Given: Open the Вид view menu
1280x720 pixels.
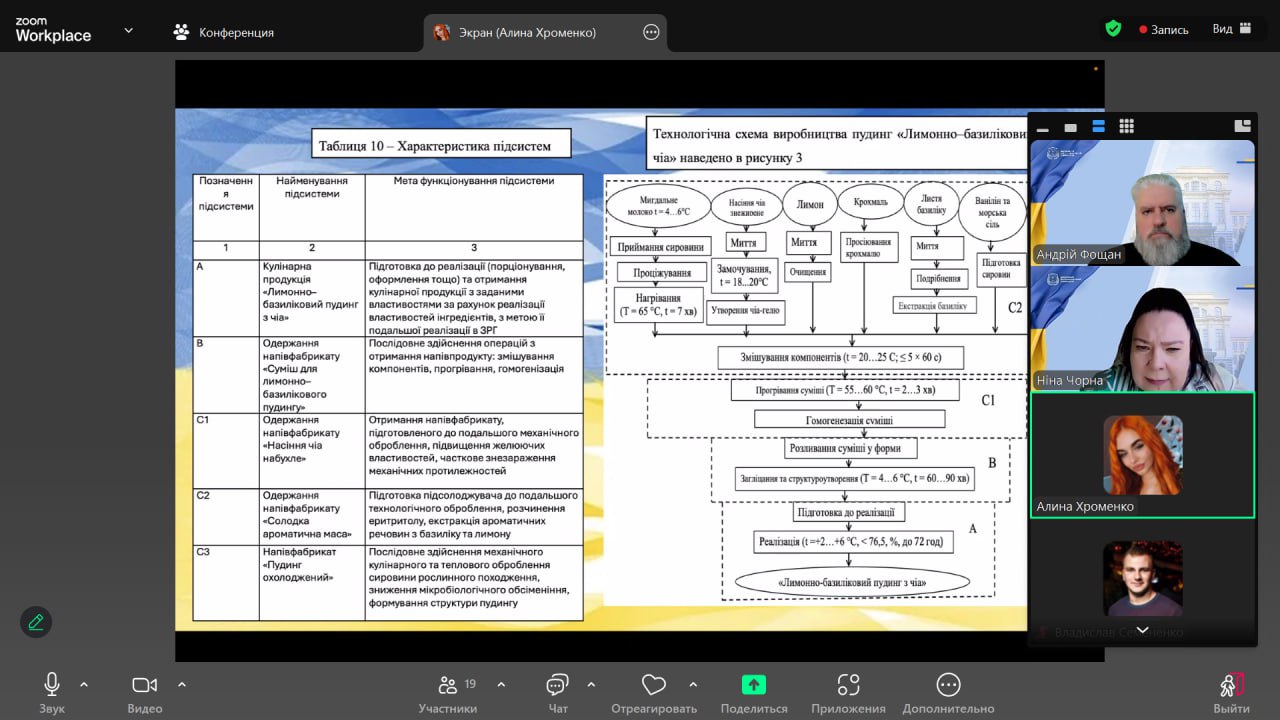Looking at the screenshot, I should (x=1232, y=29).
